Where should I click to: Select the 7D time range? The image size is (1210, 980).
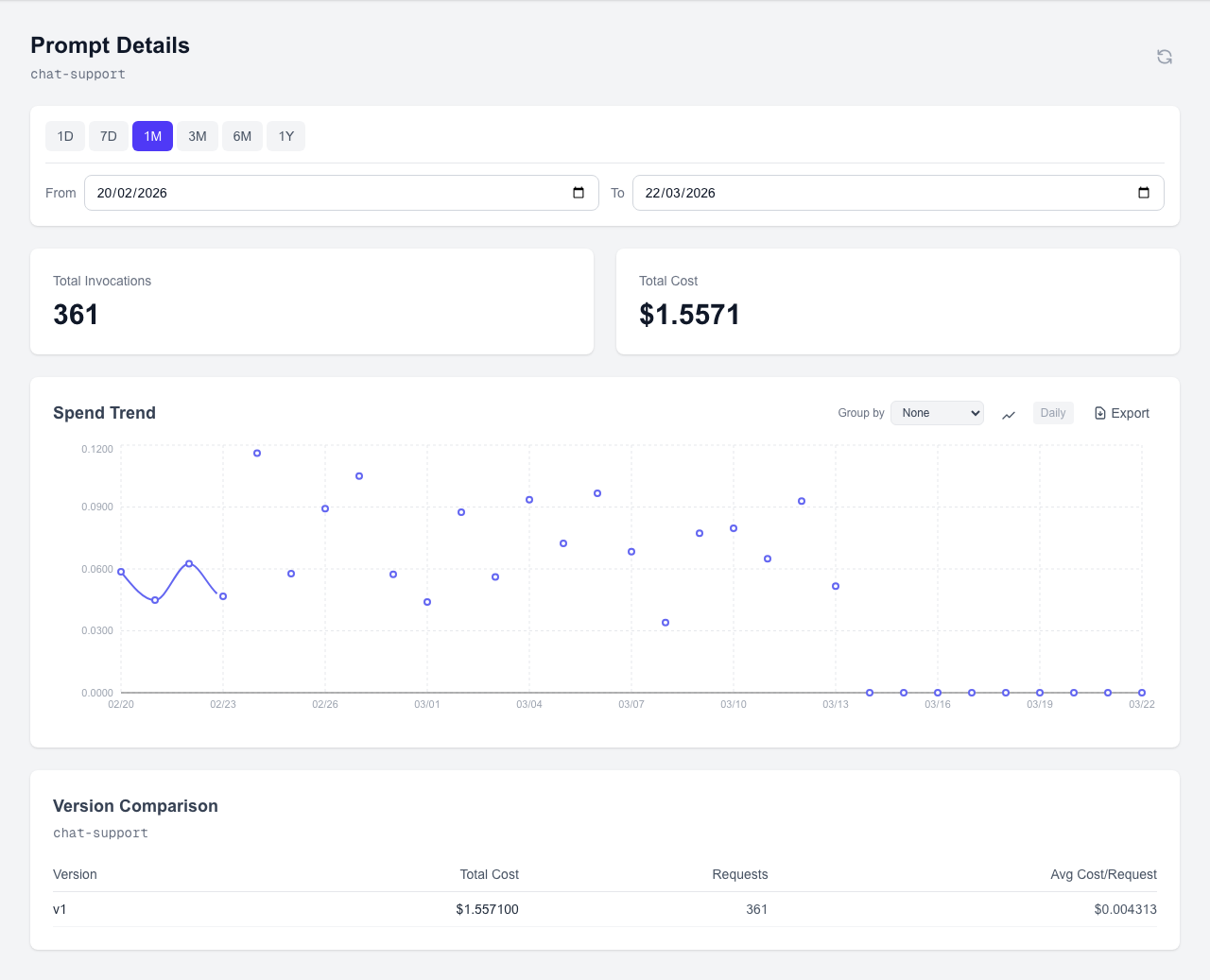[x=109, y=136]
